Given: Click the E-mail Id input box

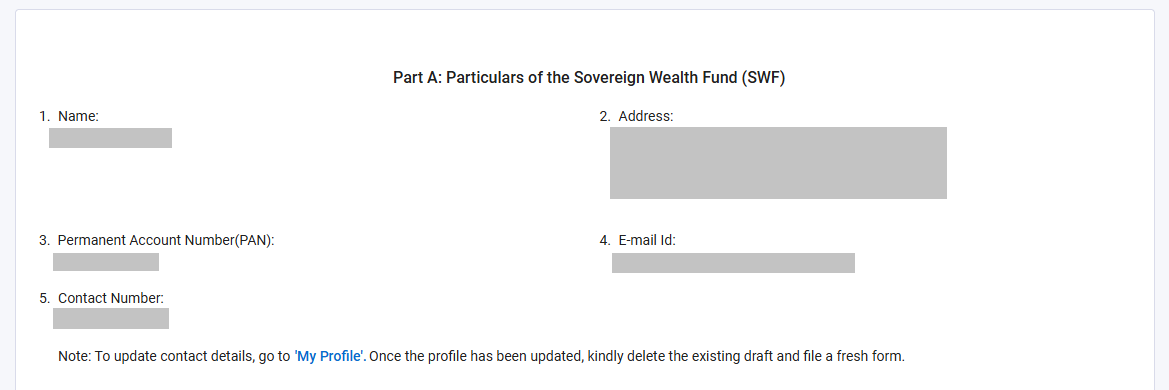Looking at the screenshot, I should (733, 262).
